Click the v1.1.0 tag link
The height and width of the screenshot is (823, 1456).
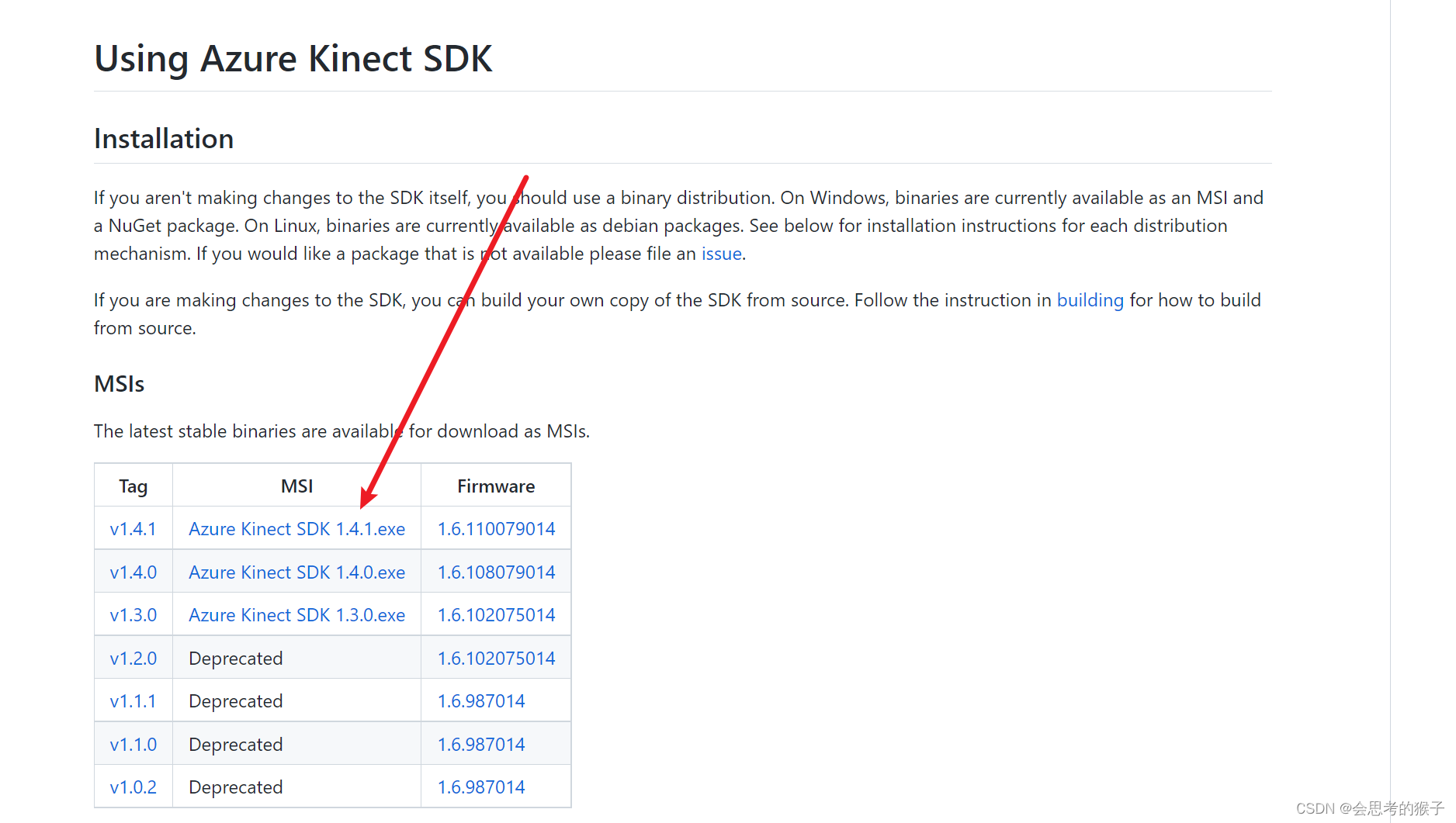133,744
